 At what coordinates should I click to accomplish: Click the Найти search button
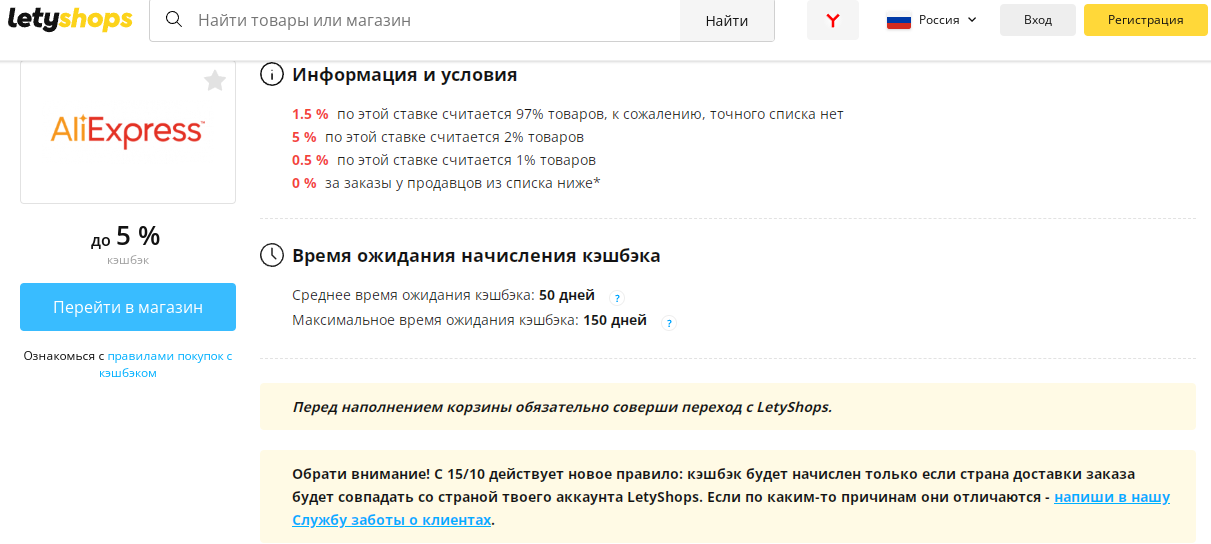(727, 20)
